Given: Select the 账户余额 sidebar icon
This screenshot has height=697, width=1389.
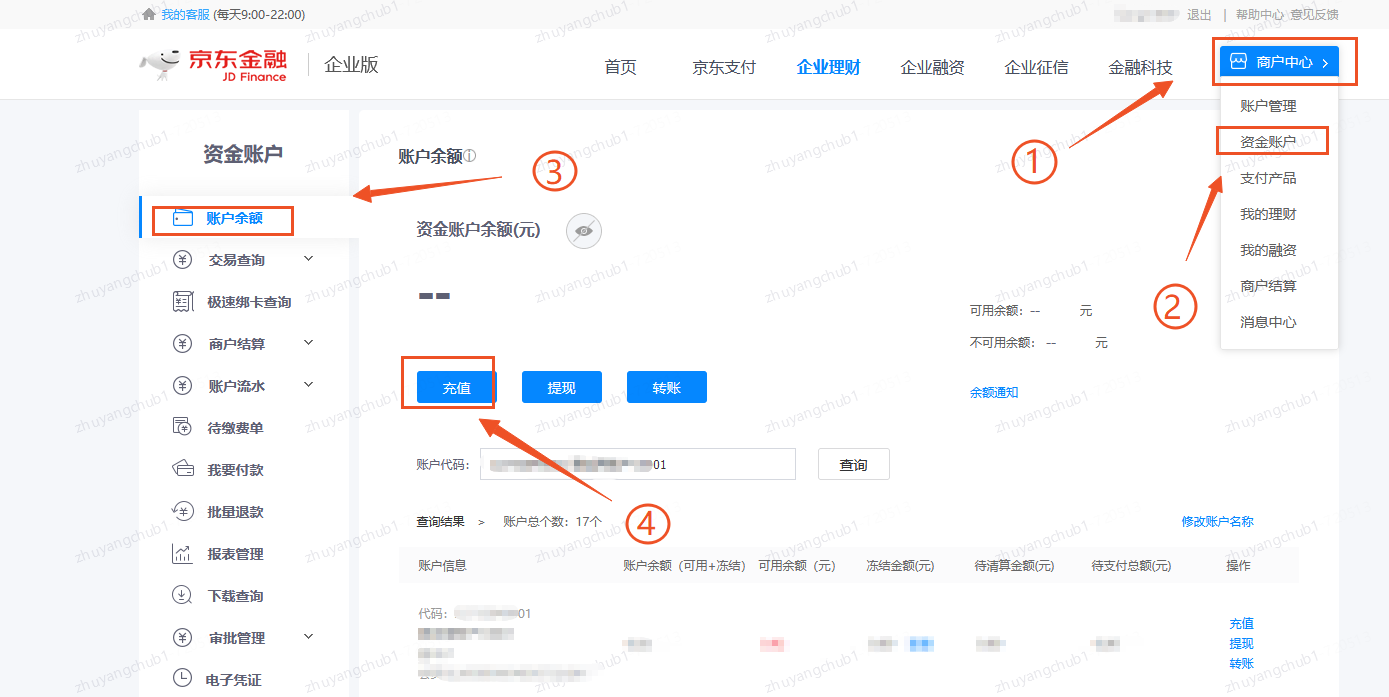Looking at the screenshot, I should [182, 219].
